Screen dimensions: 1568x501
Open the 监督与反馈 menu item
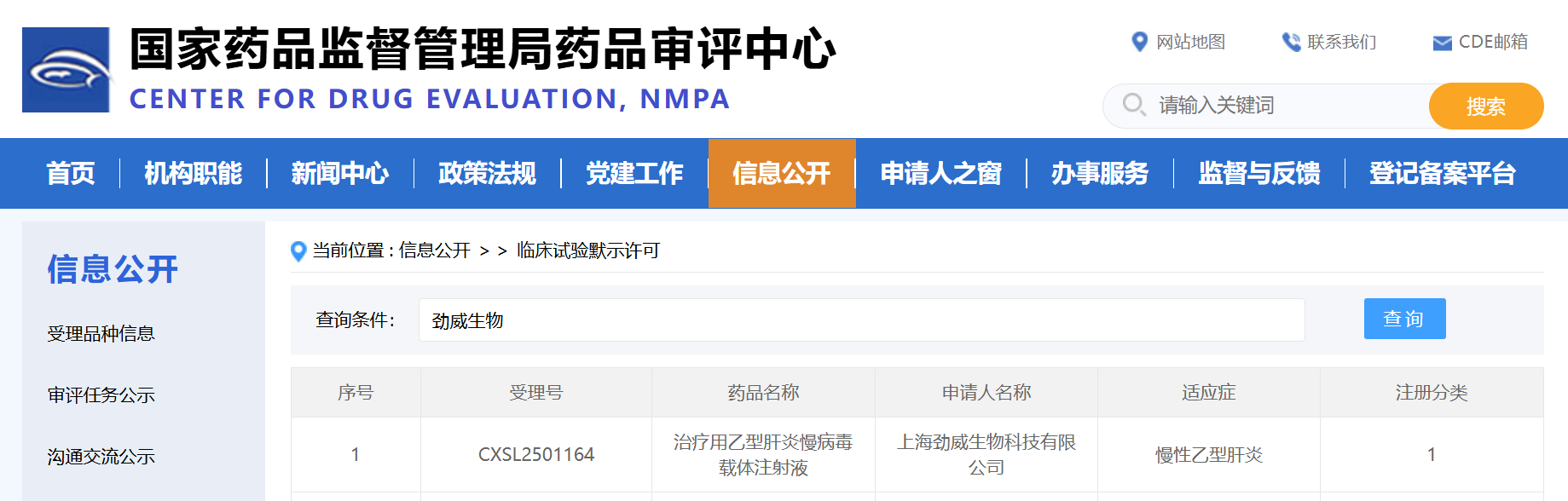[x=1259, y=173]
